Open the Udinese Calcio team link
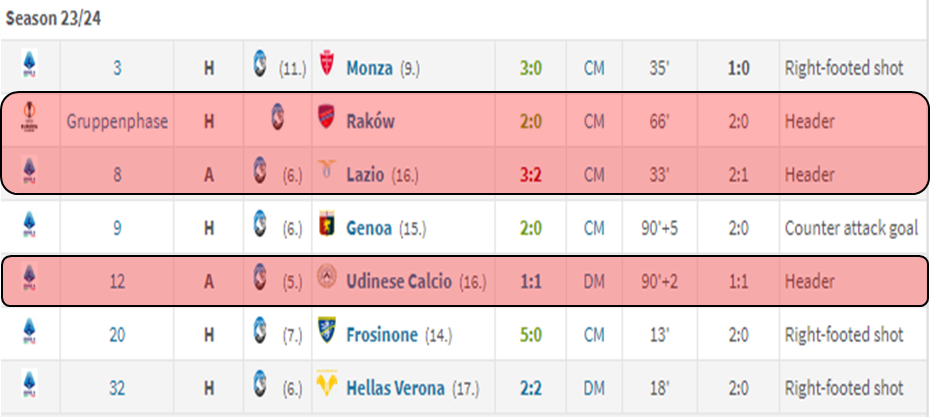The height and width of the screenshot is (417, 930). coord(399,281)
